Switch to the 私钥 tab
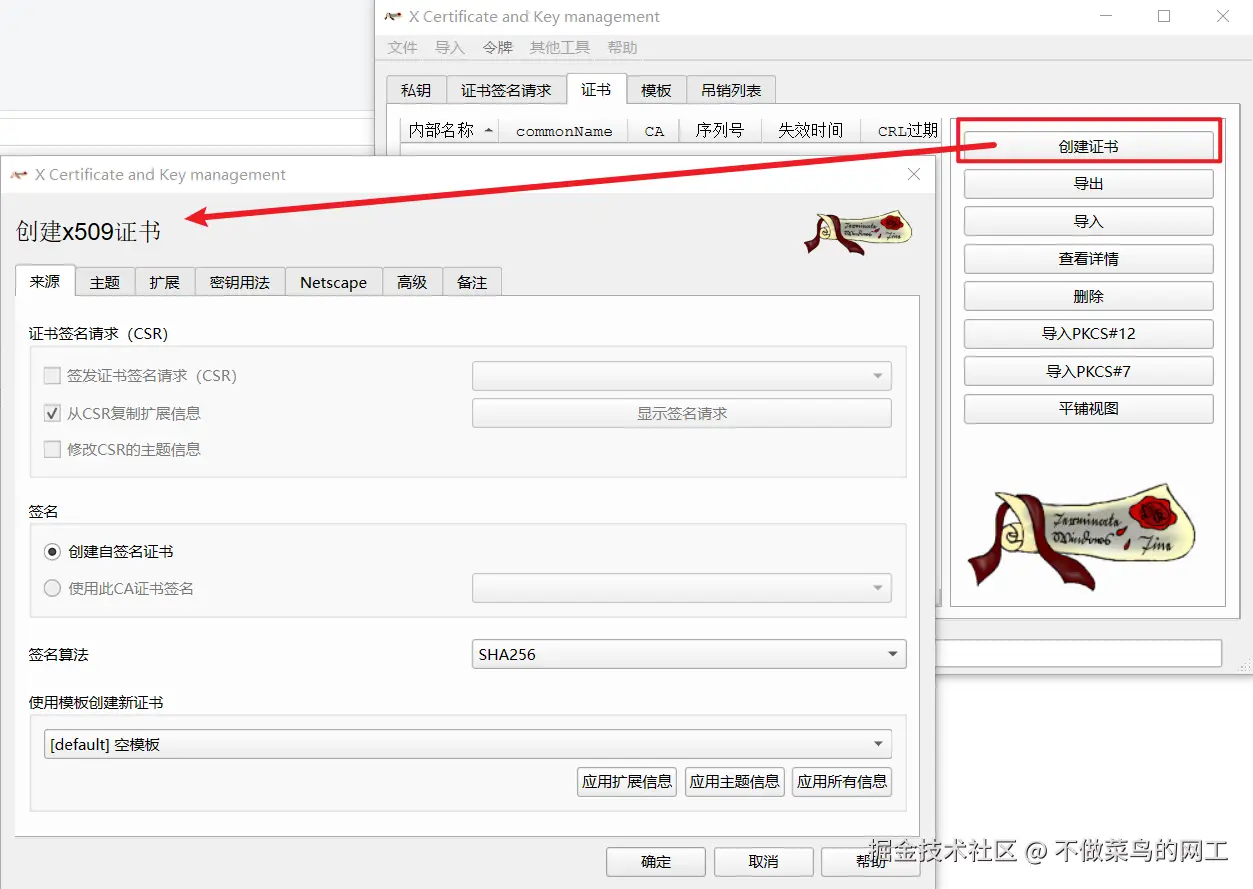The height and width of the screenshot is (889, 1253). click(416, 89)
